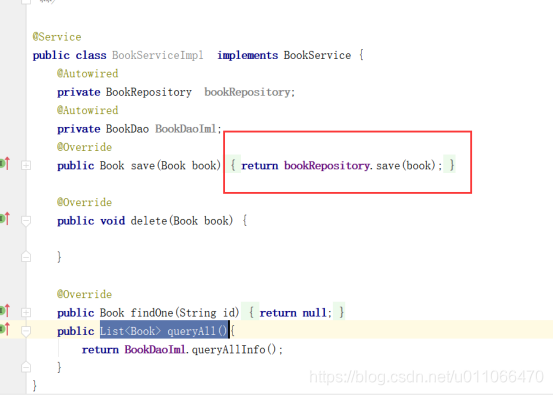Click the null keyword in findOne's return
This screenshot has width=553, height=395.
(315, 313)
